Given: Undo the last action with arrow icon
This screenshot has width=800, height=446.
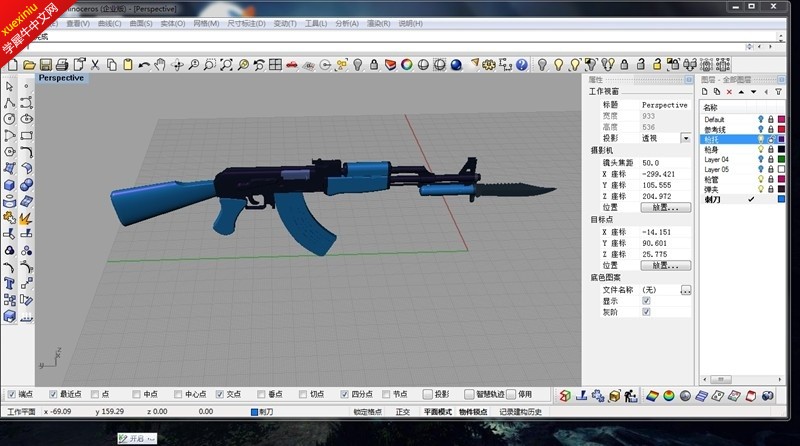Looking at the screenshot, I should coord(144,65).
